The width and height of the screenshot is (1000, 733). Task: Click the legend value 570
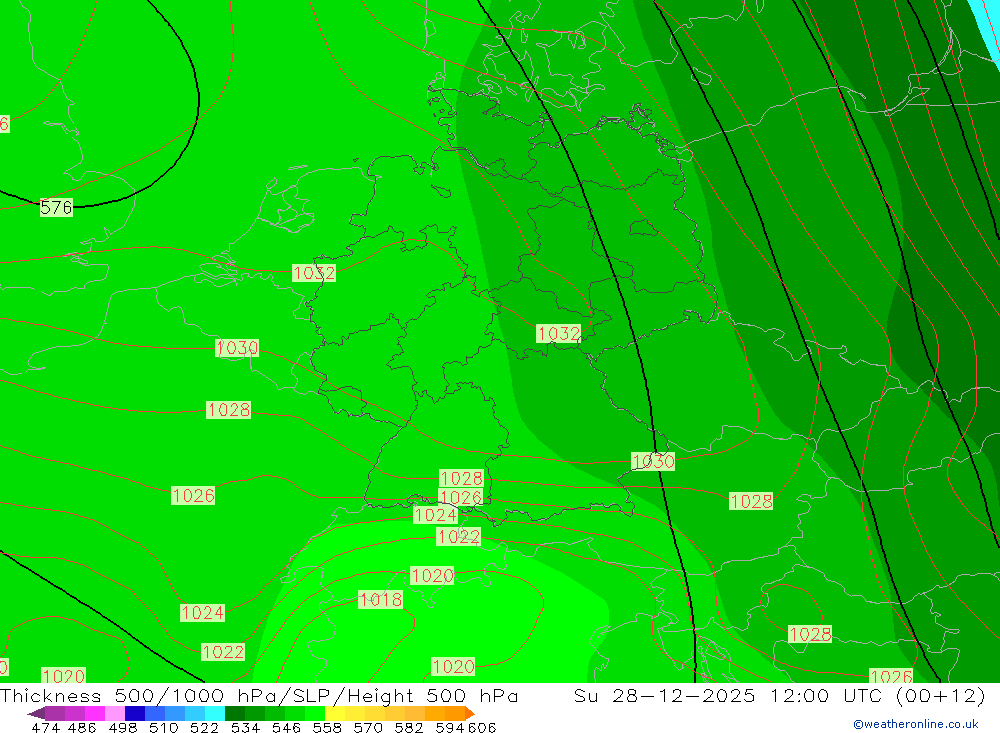[x=368, y=727]
